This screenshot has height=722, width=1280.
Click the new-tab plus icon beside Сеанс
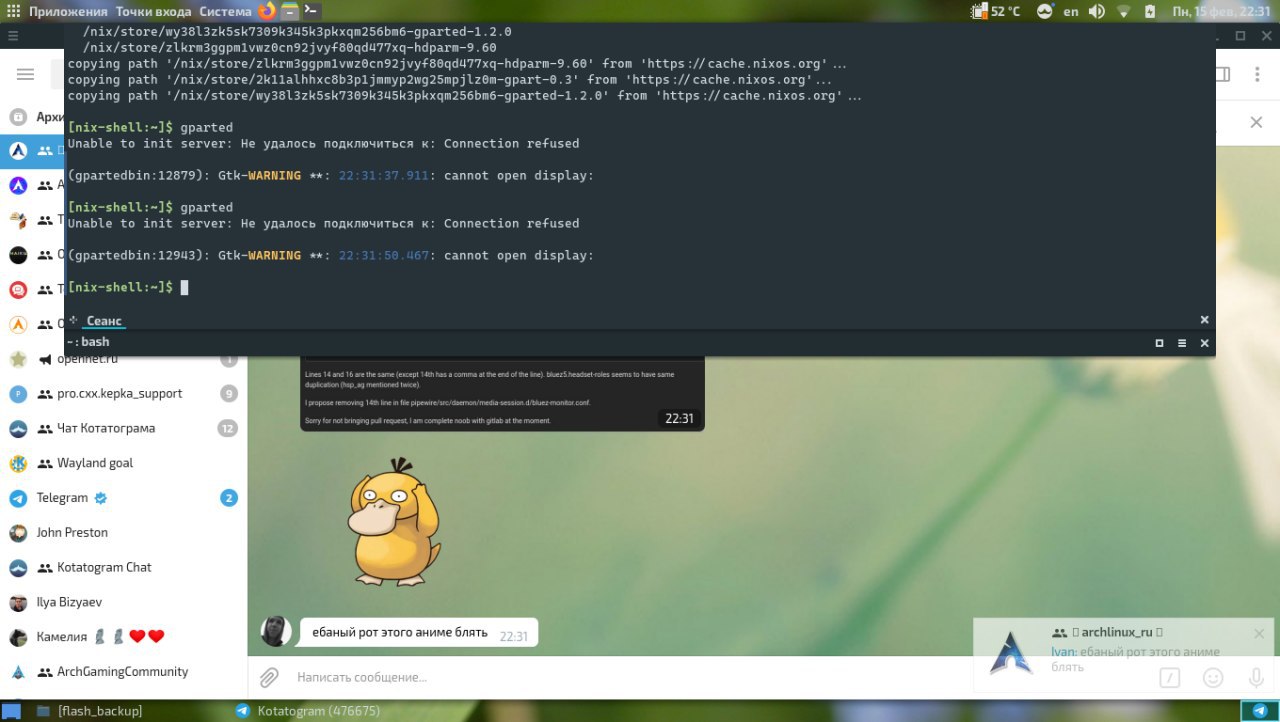(x=73, y=320)
